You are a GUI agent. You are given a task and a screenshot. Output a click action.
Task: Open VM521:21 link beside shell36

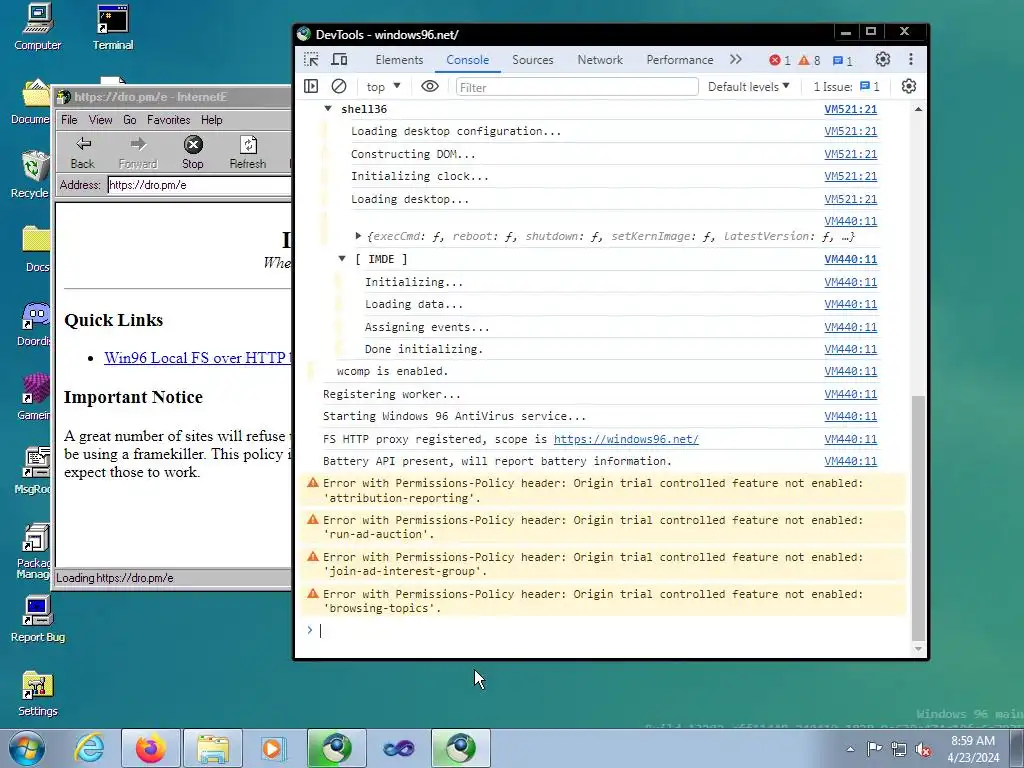850,109
